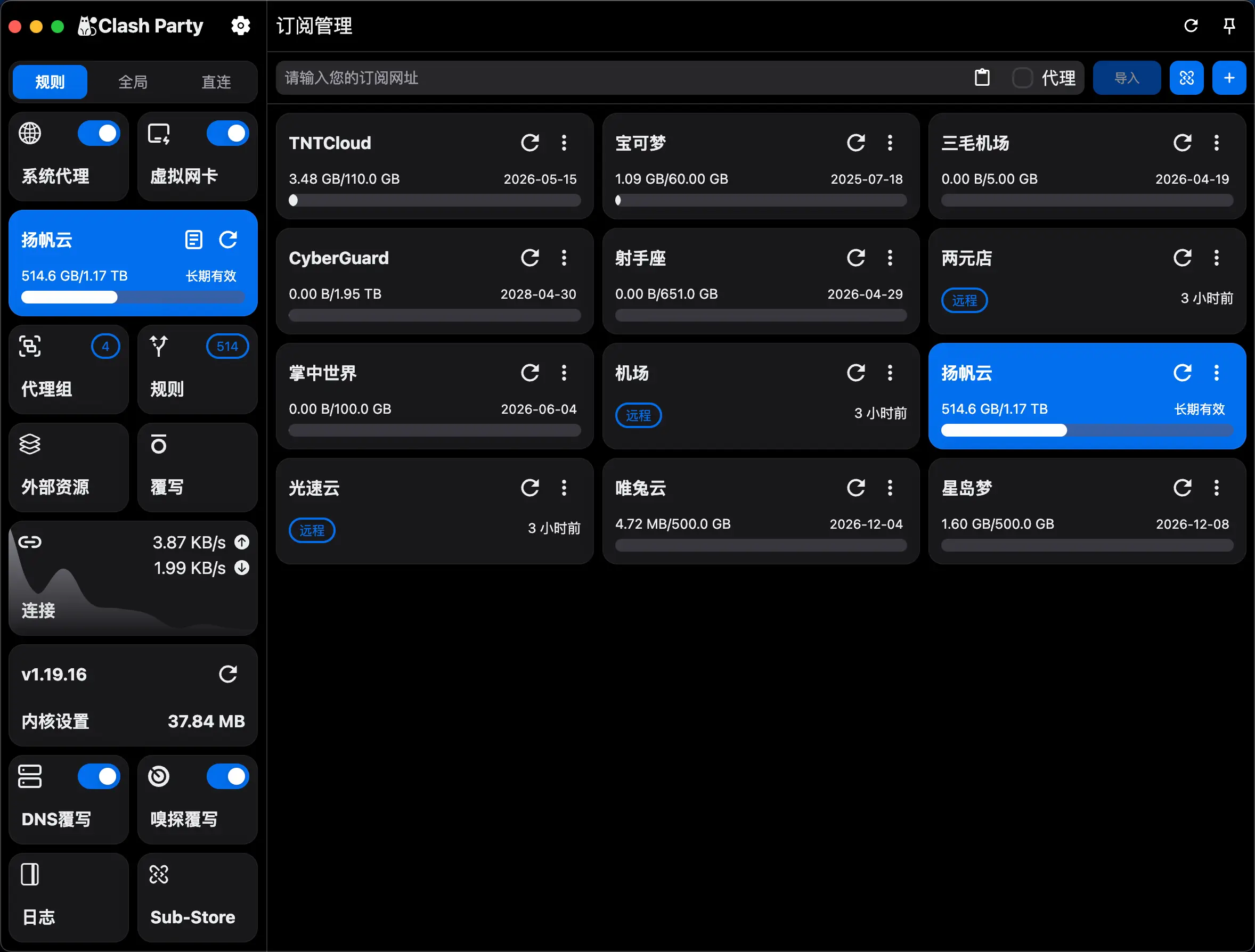Switch to the 直连 mode tab
This screenshot has width=1255, height=952.
pos(216,81)
